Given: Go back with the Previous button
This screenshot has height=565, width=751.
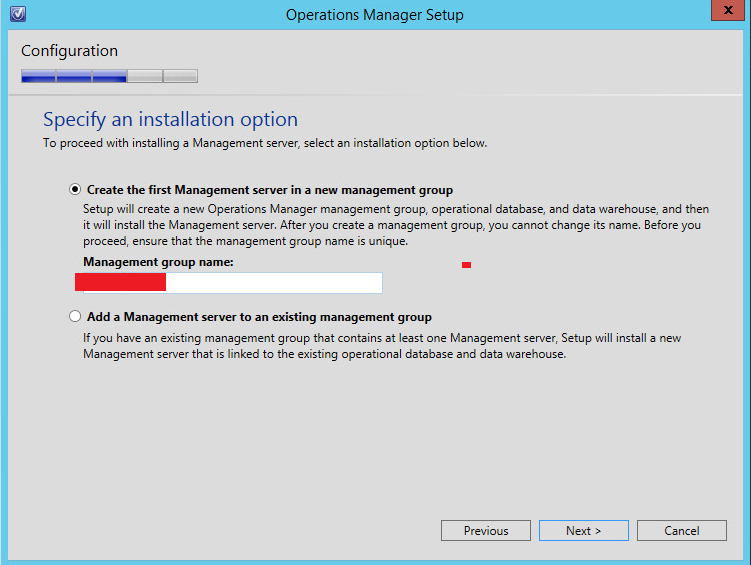Looking at the screenshot, I should tap(486, 531).
